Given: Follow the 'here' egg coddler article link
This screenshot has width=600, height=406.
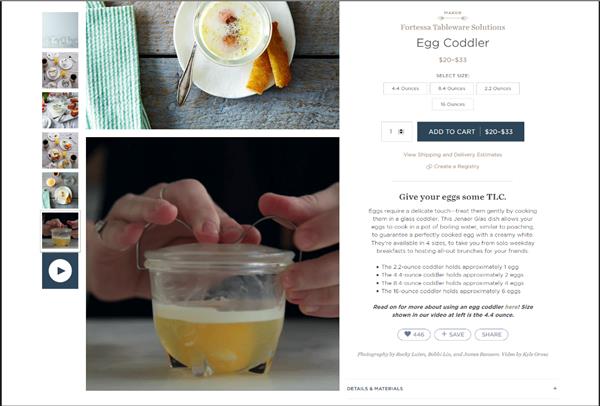Looking at the screenshot, I should pyautogui.click(x=512, y=307).
